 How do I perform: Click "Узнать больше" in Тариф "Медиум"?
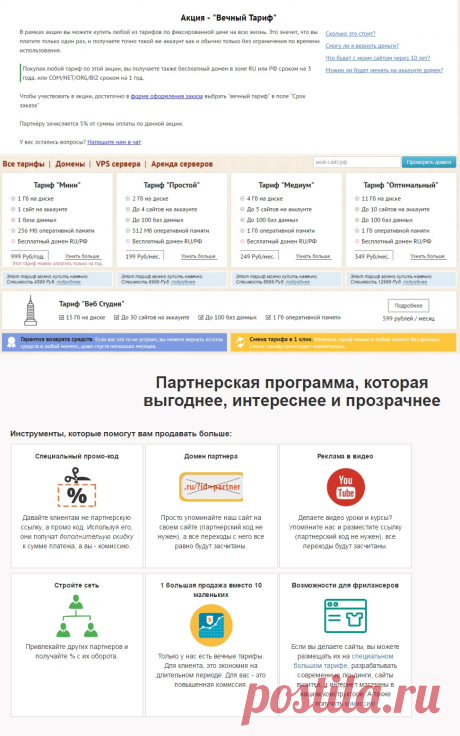[x=313, y=256]
